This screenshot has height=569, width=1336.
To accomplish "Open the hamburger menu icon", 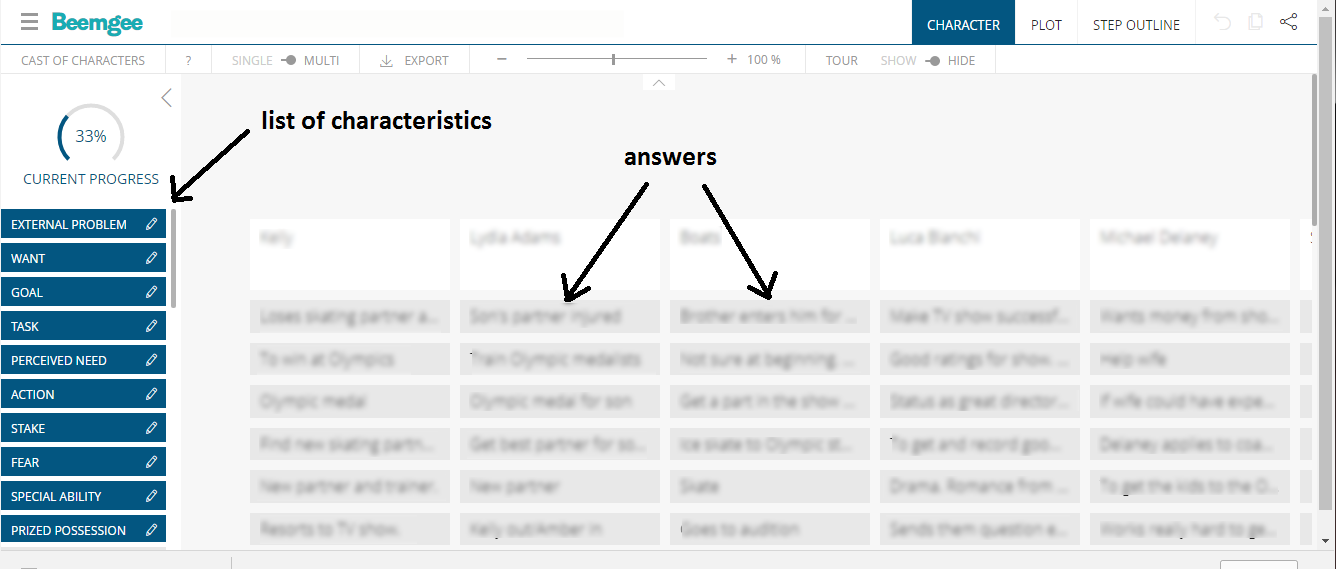I will [29, 22].
